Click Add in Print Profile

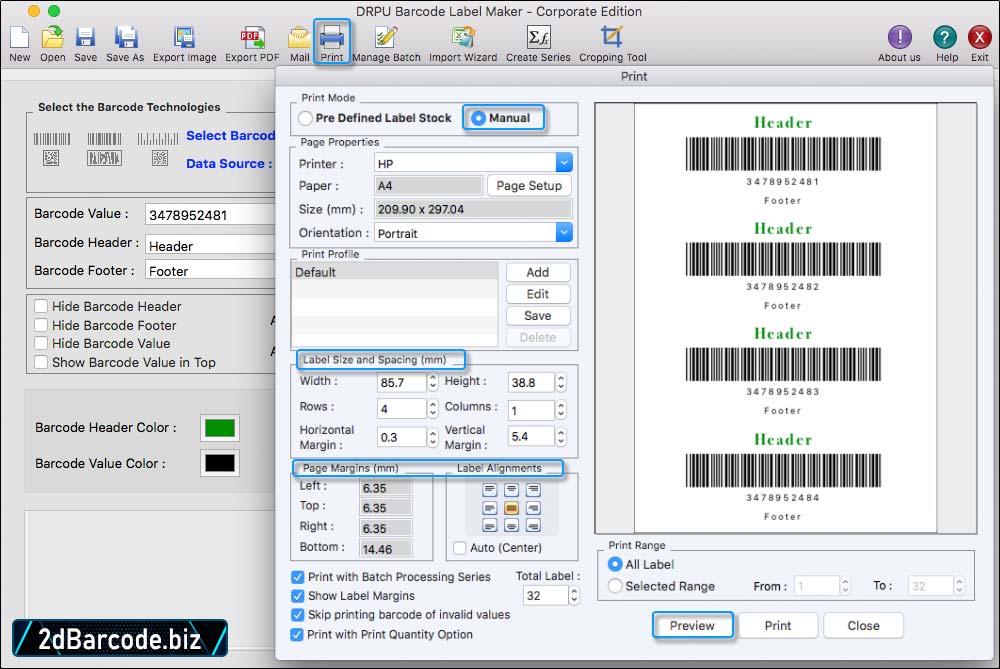coord(538,272)
